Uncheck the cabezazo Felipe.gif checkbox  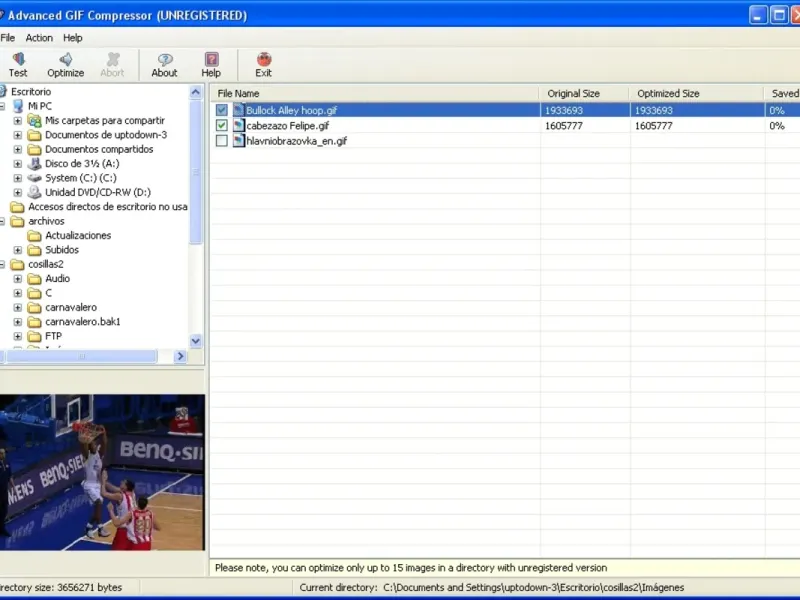222,126
